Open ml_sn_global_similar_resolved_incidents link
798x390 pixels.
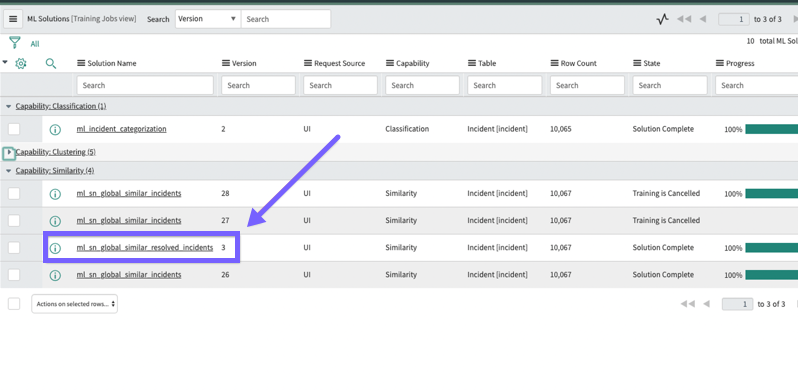point(145,247)
